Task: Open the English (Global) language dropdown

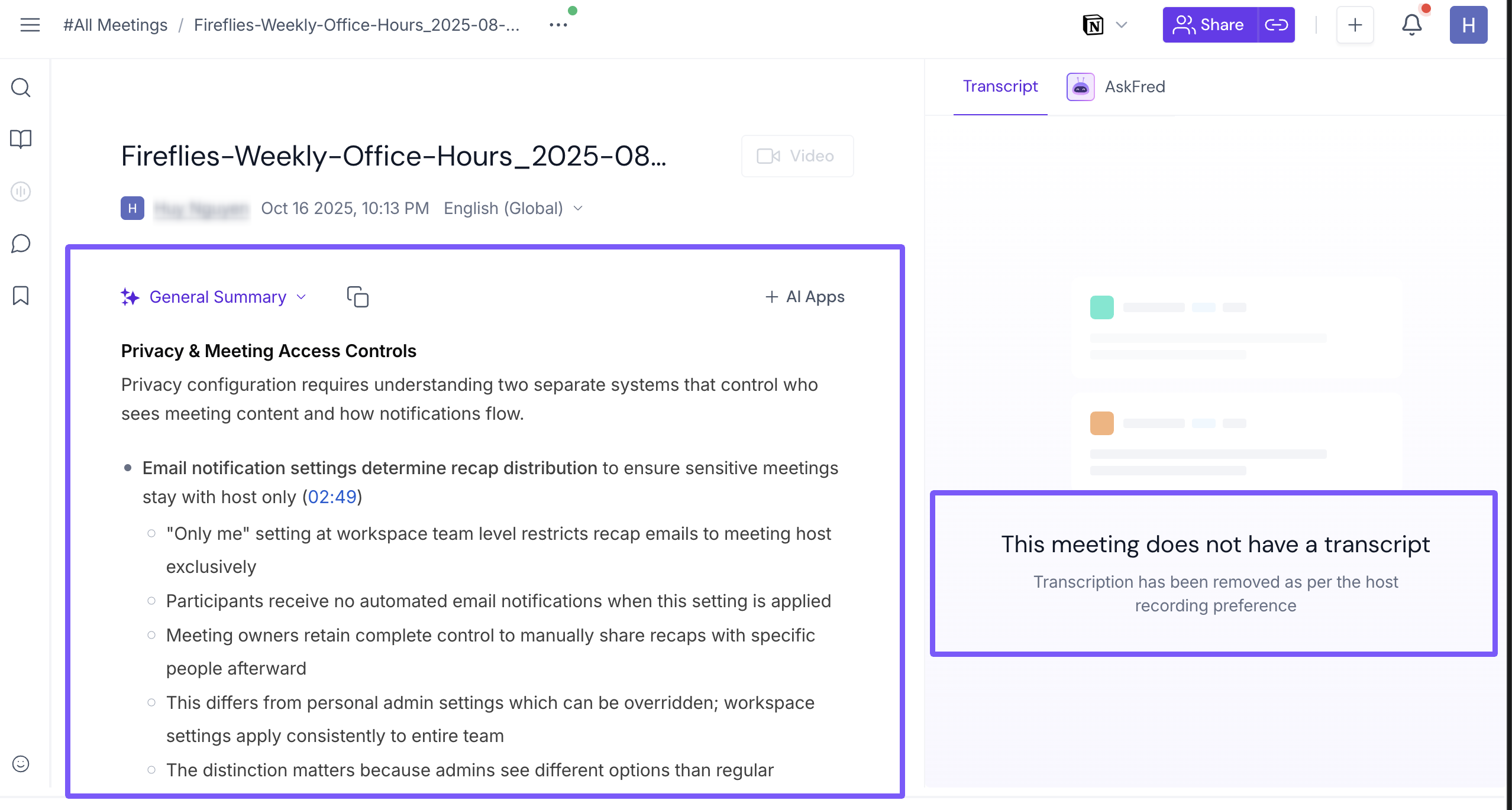Action: [x=513, y=208]
